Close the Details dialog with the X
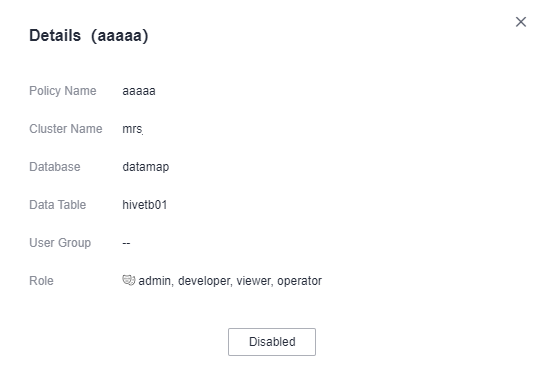This screenshot has width=538, height=376. (x=521, y=22)
